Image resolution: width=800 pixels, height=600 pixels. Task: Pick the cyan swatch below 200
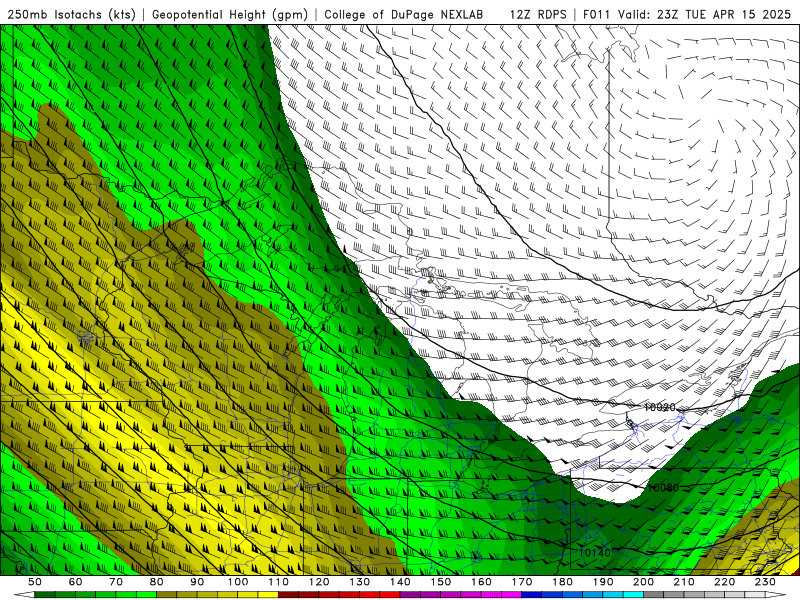tap(633, 595)
